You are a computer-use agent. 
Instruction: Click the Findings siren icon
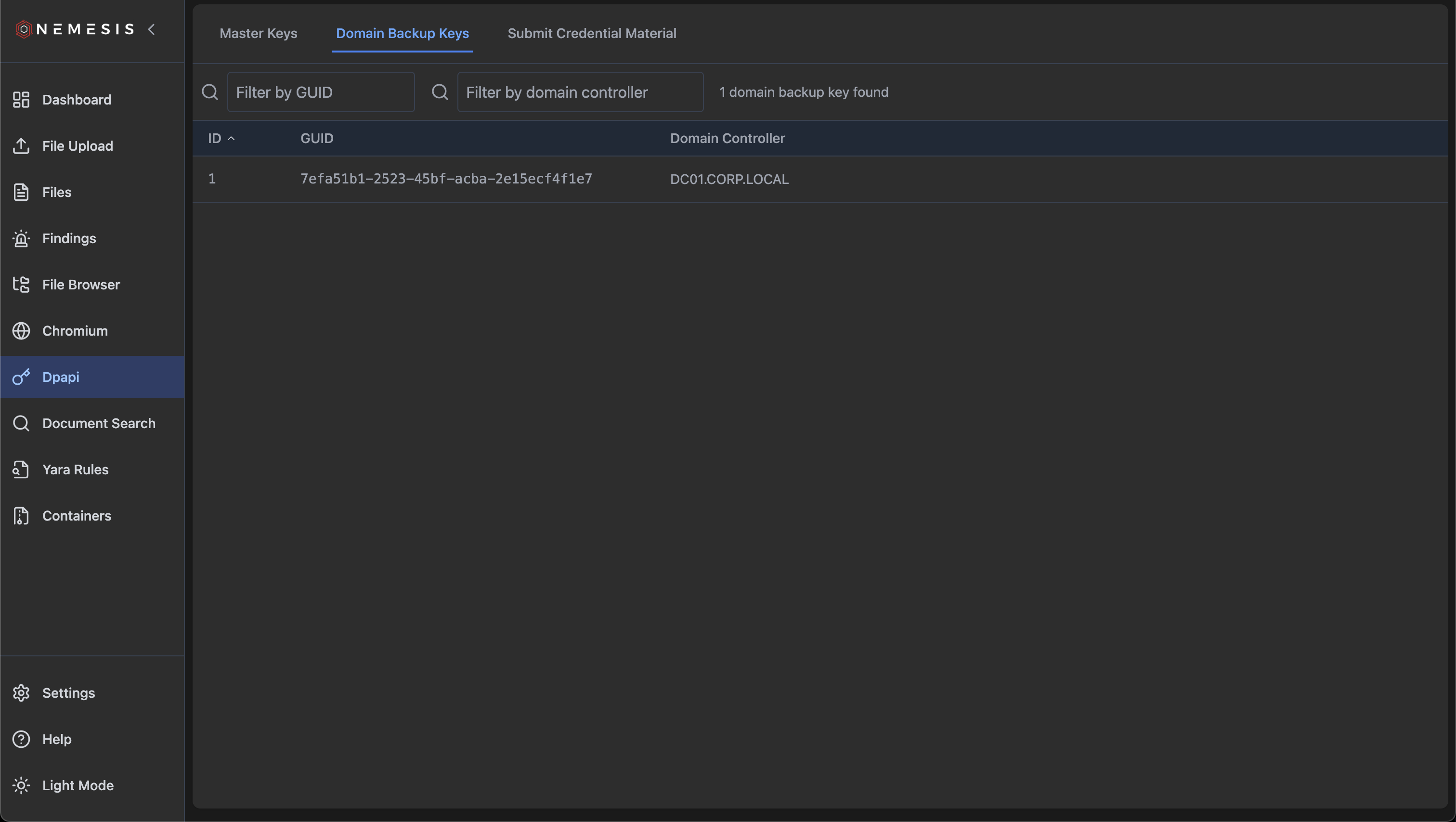[21, 238]
